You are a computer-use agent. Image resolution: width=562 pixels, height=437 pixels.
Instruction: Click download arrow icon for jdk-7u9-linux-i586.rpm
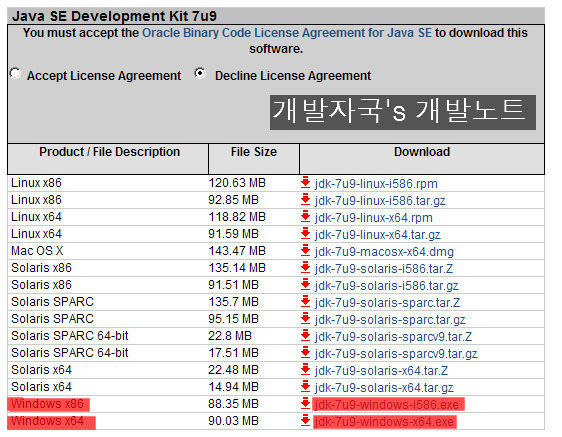click(305, 182)
